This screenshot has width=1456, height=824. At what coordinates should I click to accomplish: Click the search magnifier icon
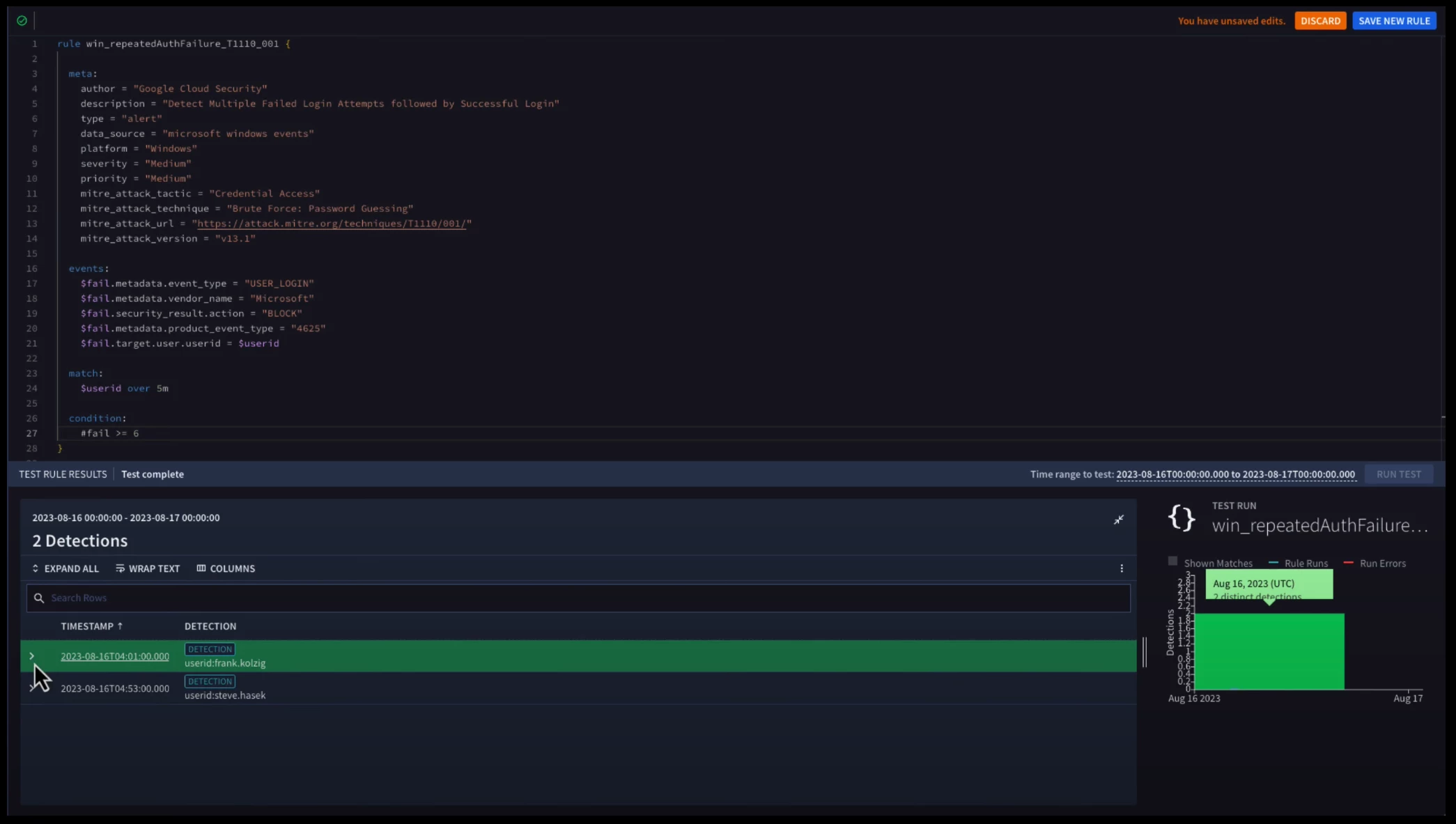tap(39, 598)
